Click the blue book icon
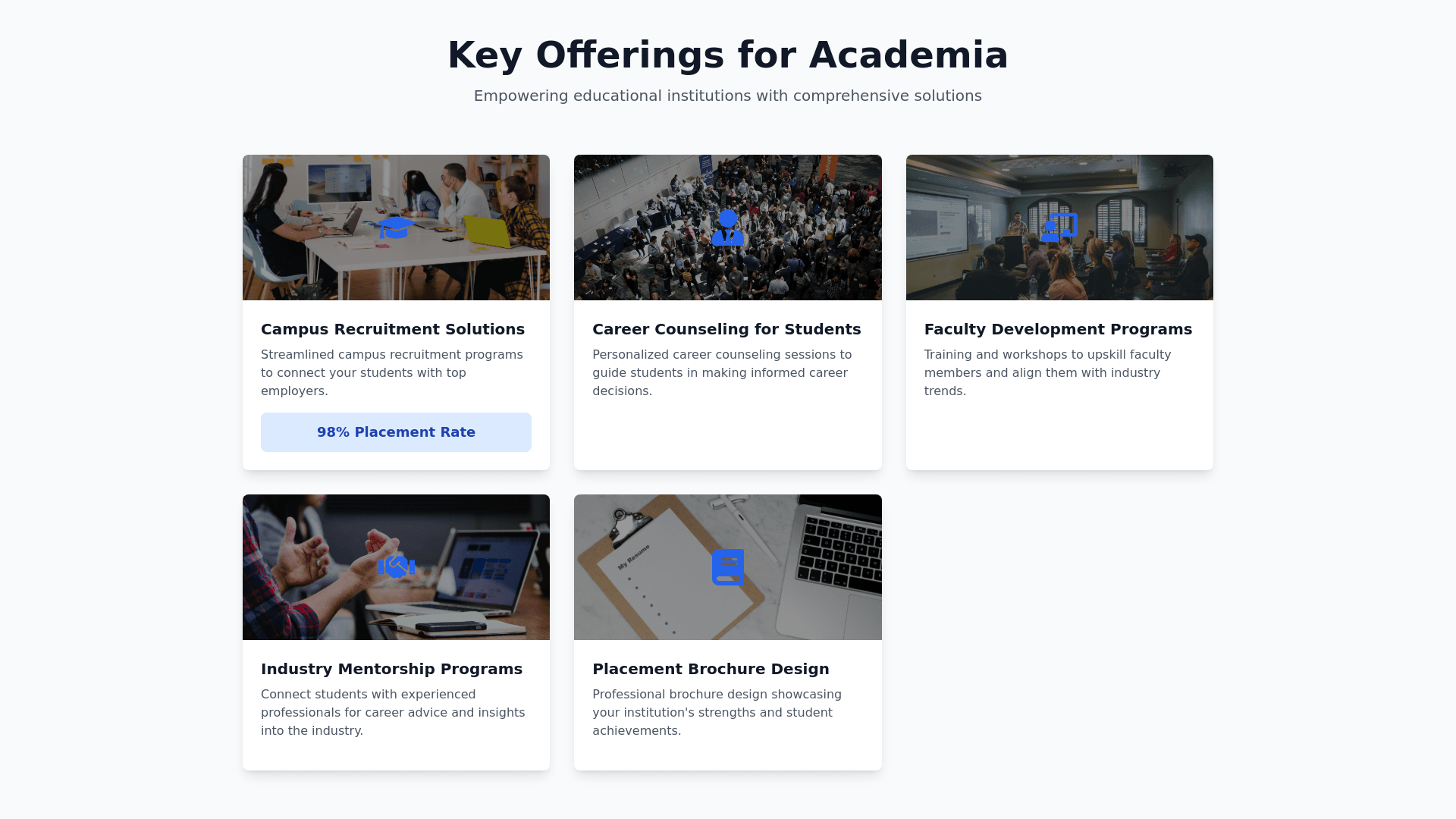This screenshot has height=819, width=1456. click(728, 566)
